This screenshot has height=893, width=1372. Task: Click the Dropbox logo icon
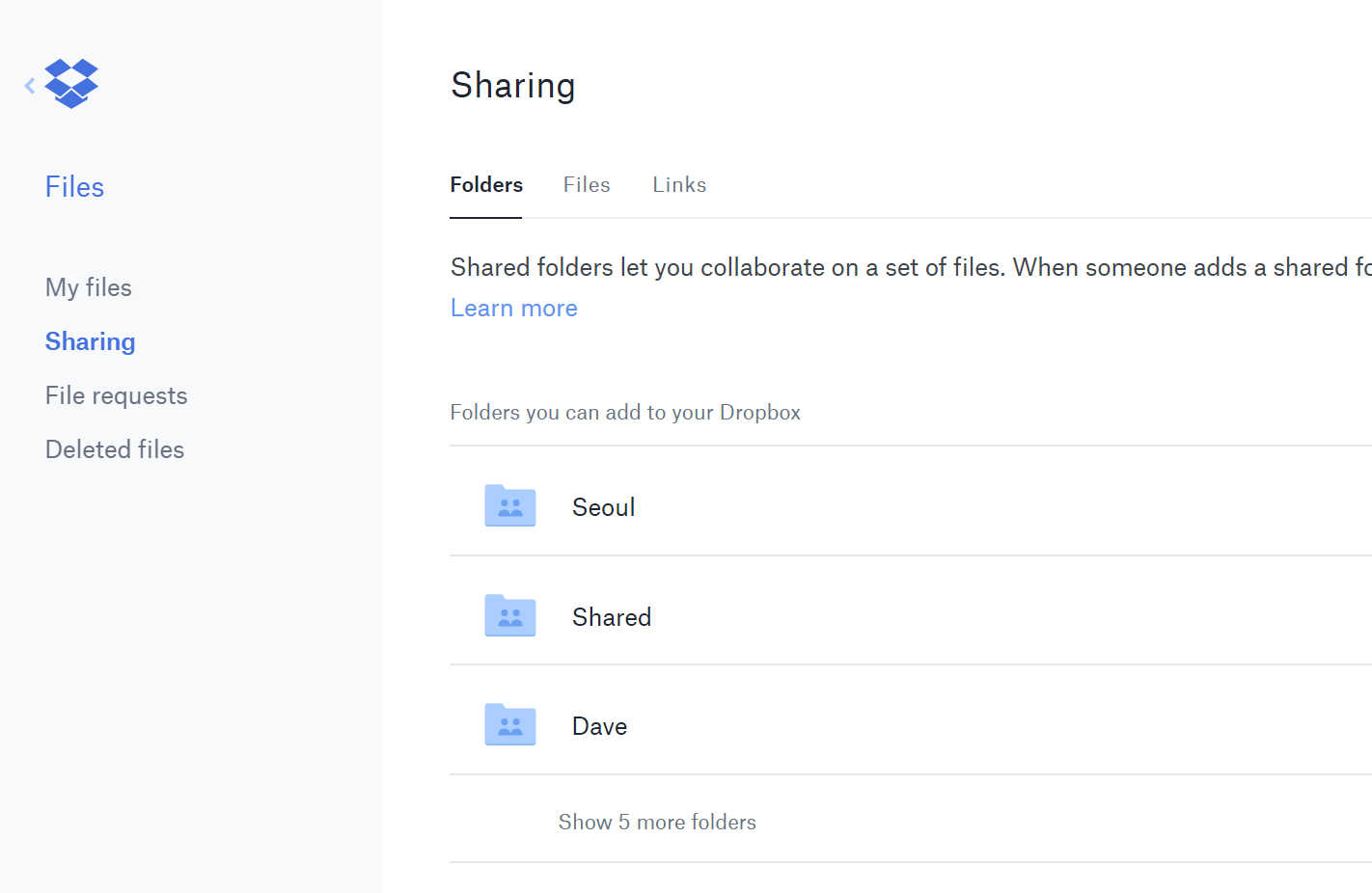click(71, 84)
